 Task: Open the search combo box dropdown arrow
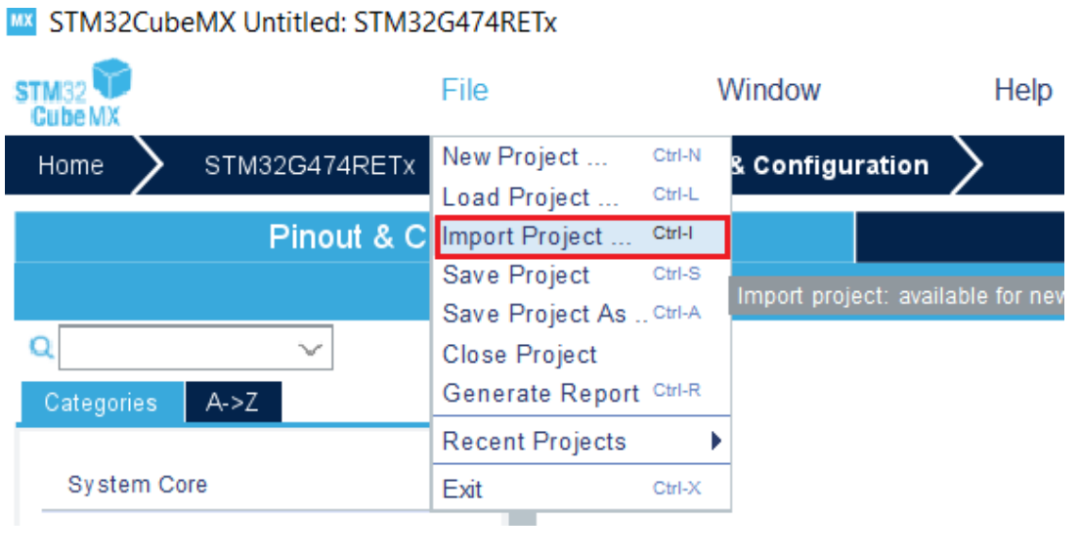click(x=313, y=349)
